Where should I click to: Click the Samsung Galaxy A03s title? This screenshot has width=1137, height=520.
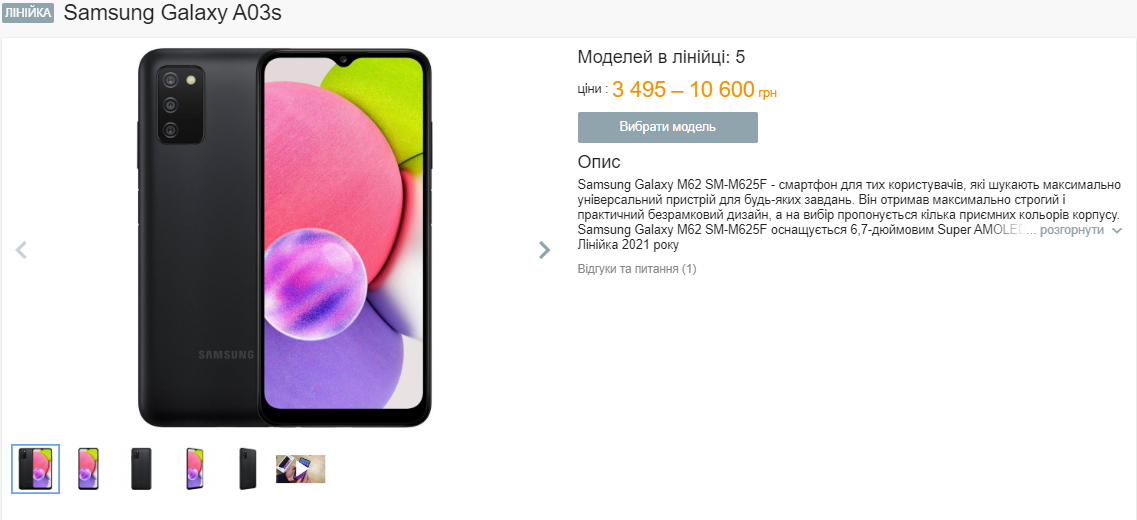pos(173,14)
